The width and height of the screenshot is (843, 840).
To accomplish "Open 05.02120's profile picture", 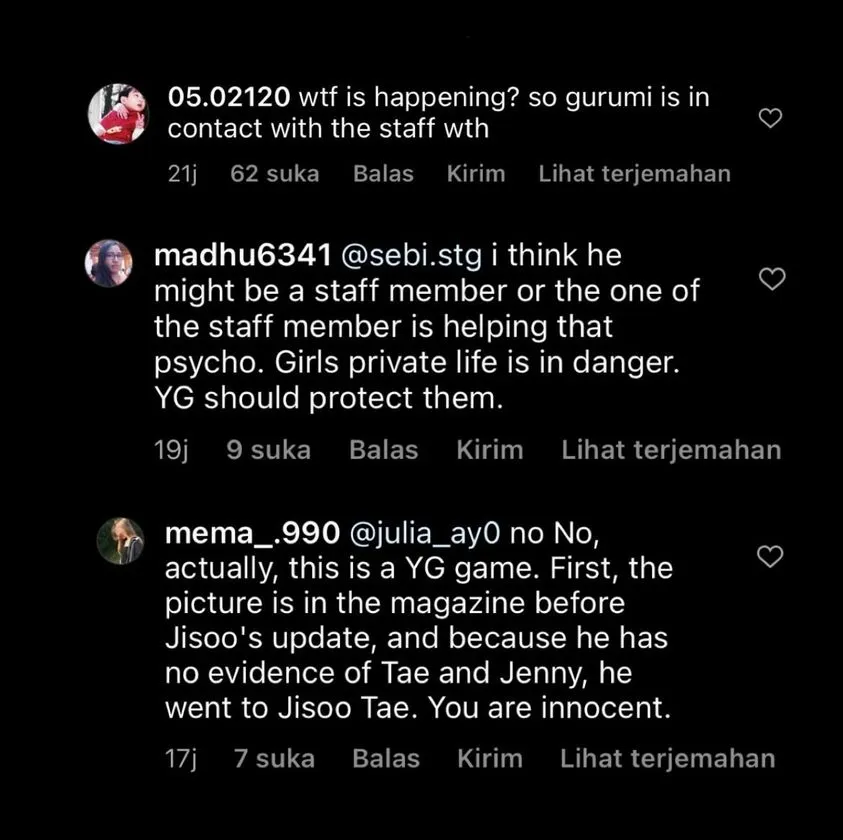I will [117, 113].
